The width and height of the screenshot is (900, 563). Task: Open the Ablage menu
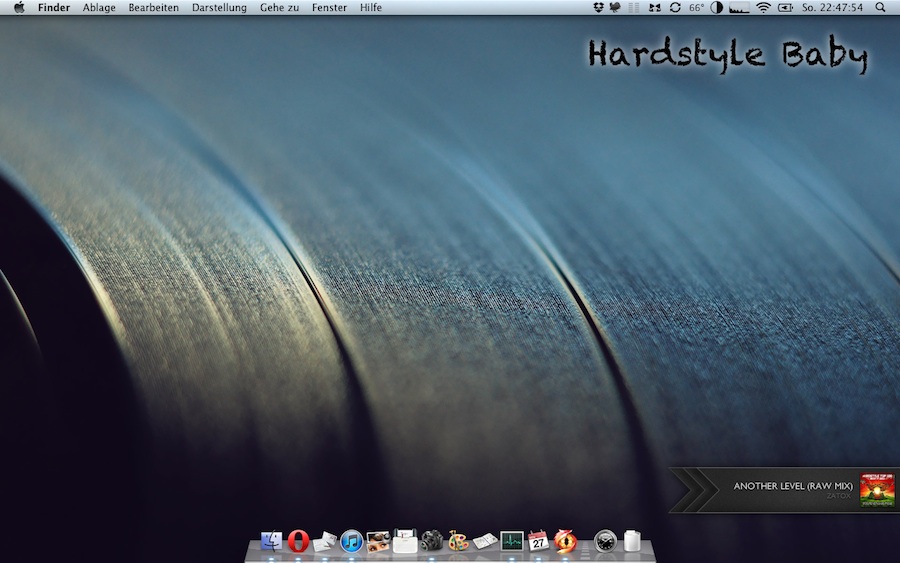point(99,7)
